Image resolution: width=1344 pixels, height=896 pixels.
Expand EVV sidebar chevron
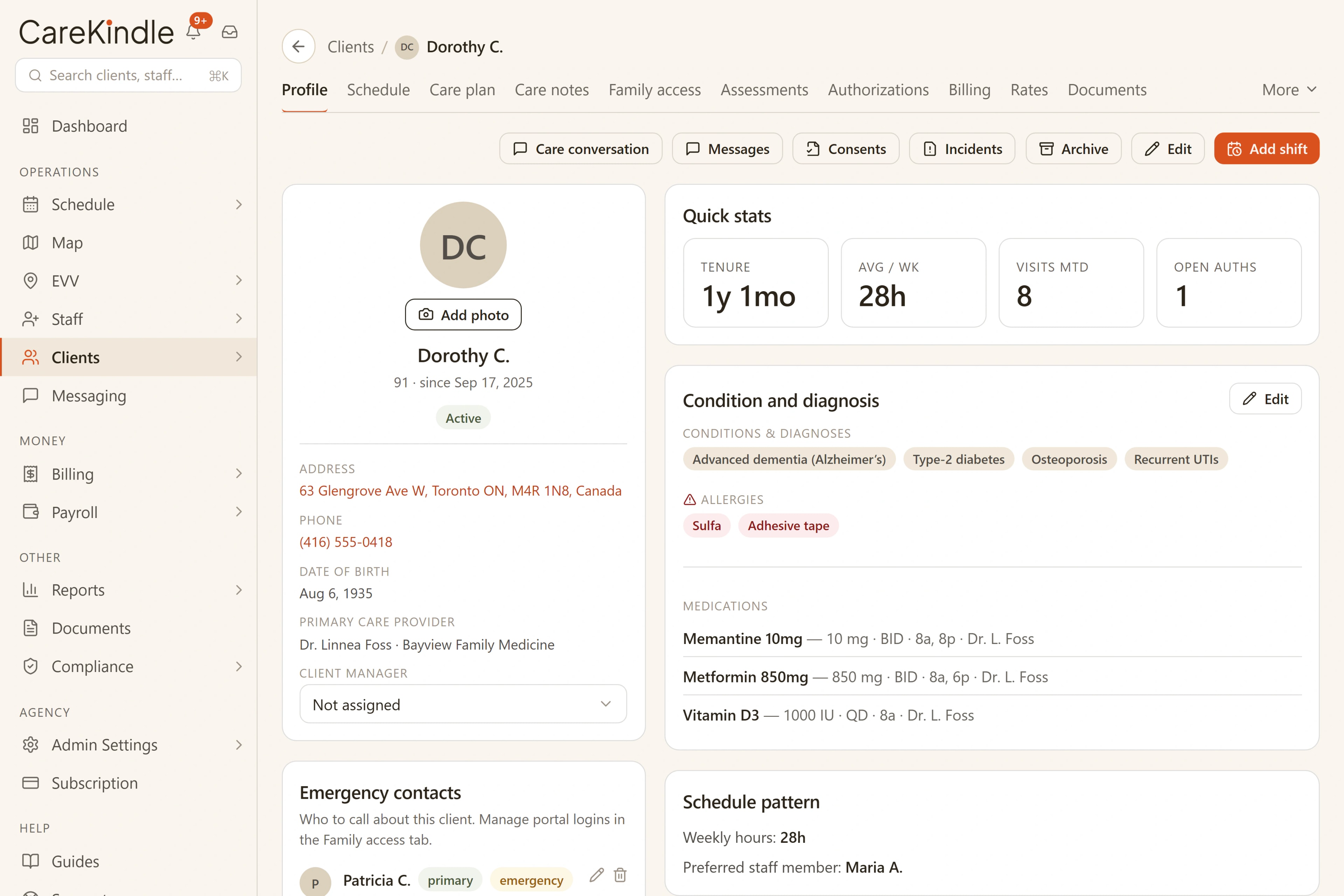tap(239, 280)
